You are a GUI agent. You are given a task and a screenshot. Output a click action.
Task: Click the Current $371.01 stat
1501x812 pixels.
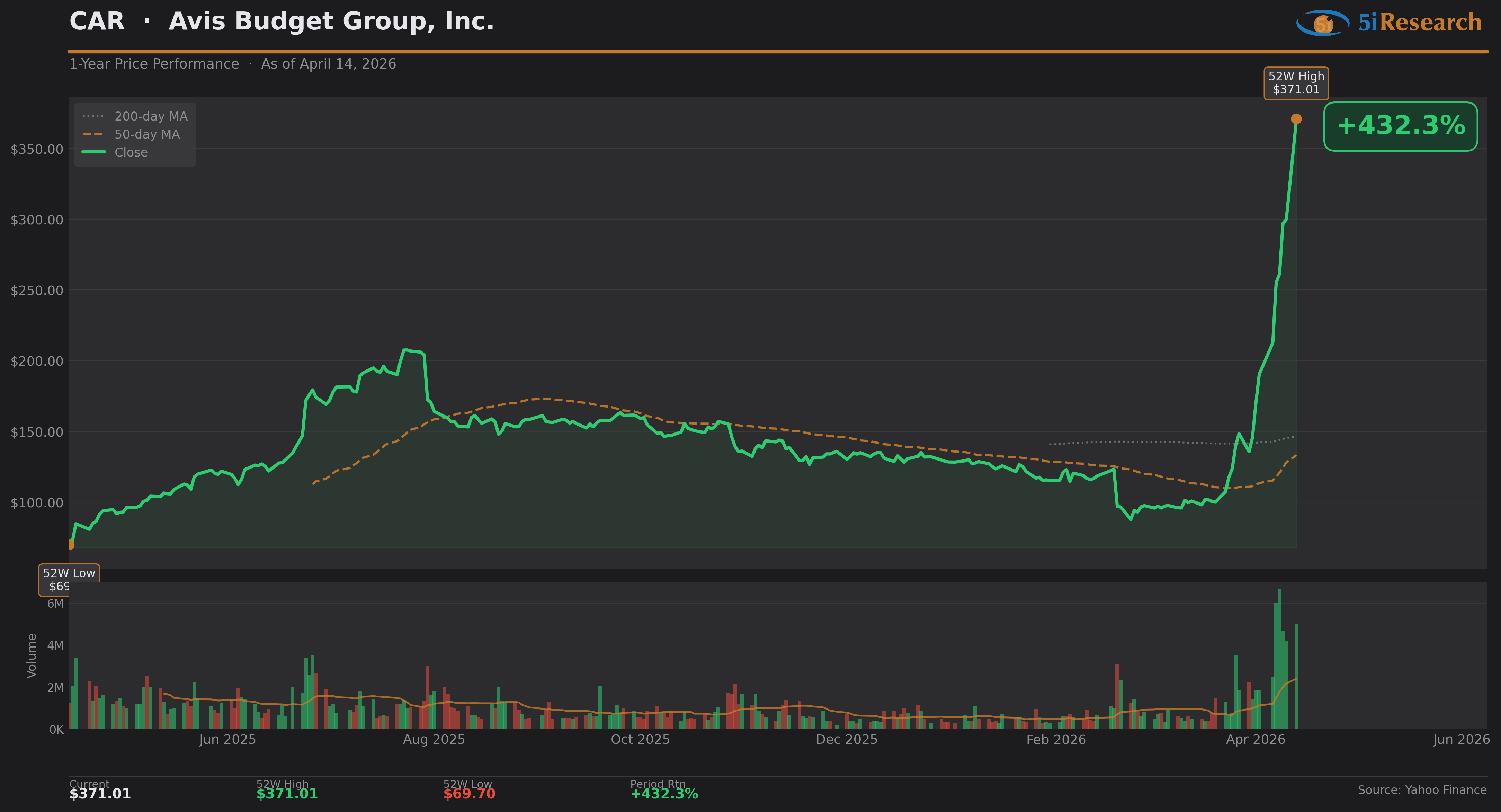coord(100,793)
